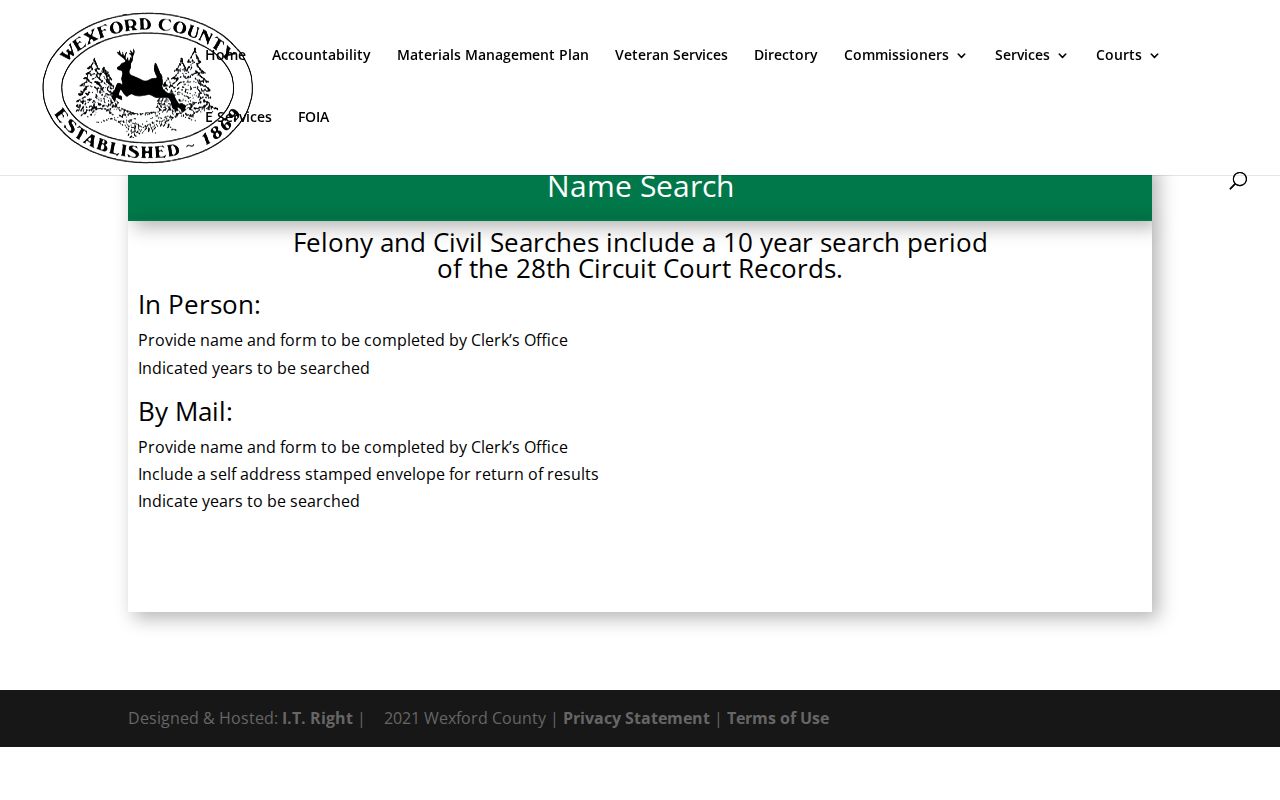Screen dimensions: 1280x800
Task: Navigate to Veteran Services
Action: pos(671,55)
